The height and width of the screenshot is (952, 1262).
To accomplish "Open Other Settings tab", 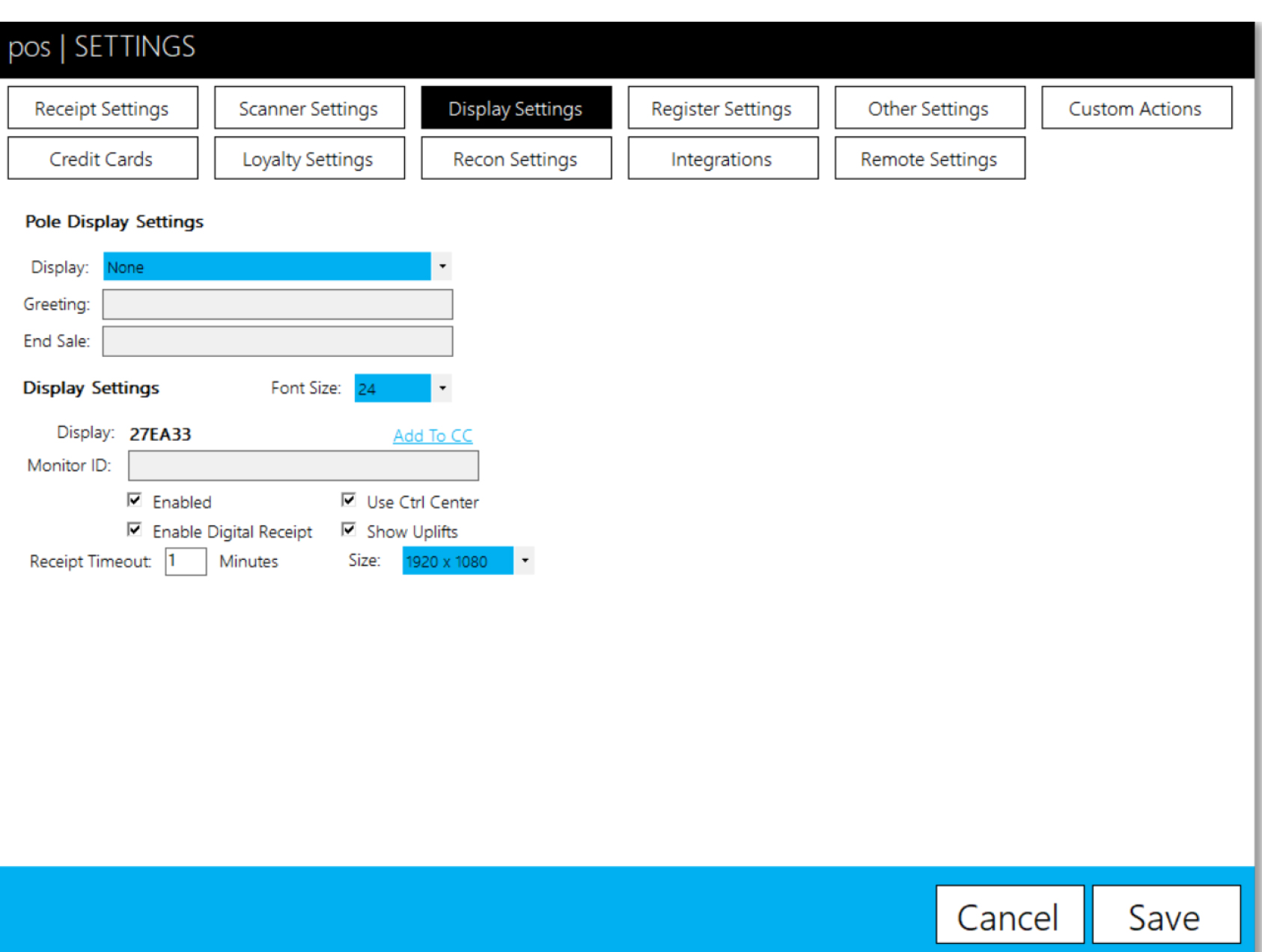I will click(x=930, y=108).
